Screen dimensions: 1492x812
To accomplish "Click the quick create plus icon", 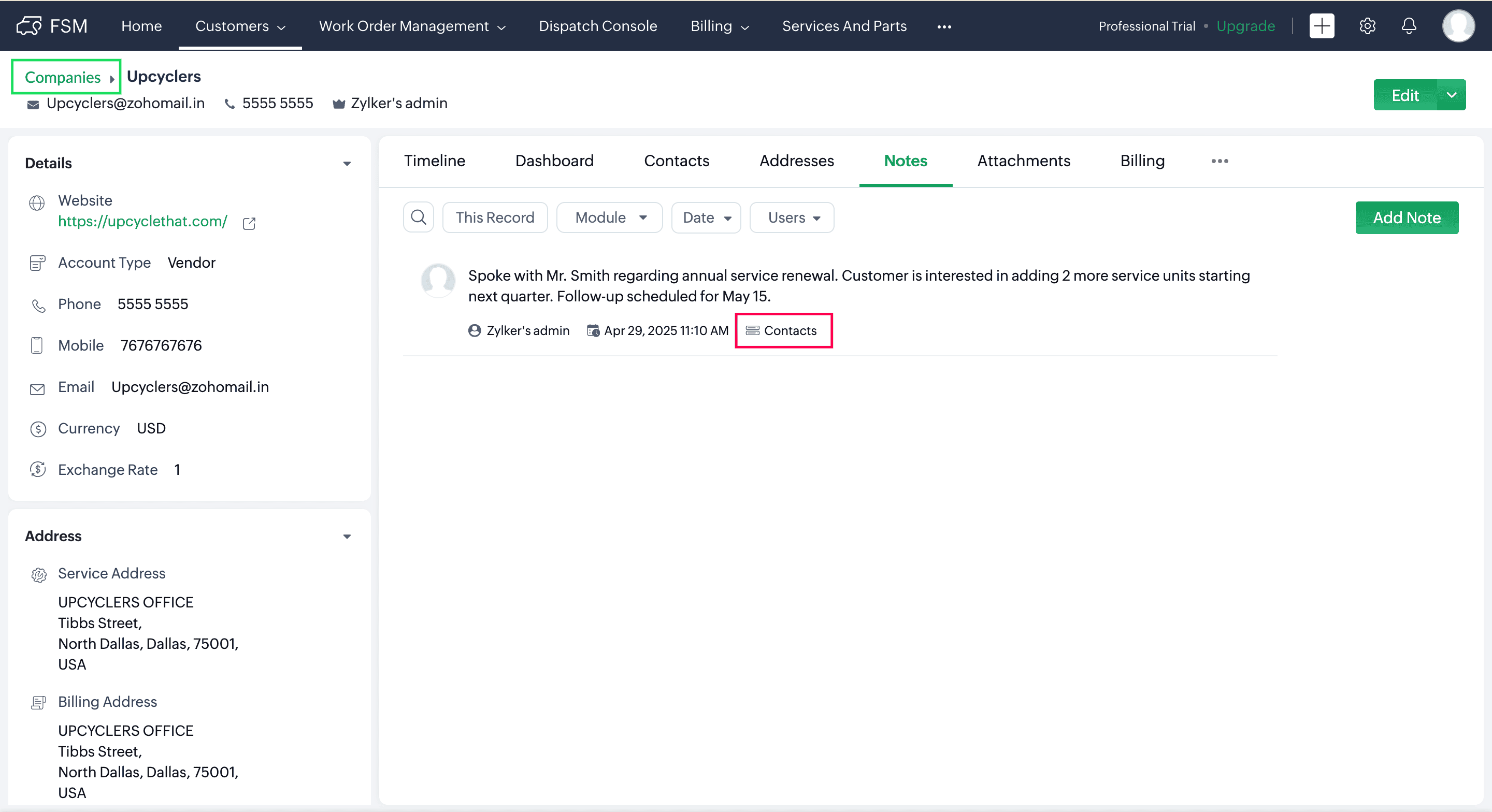I will (1321, 26).
